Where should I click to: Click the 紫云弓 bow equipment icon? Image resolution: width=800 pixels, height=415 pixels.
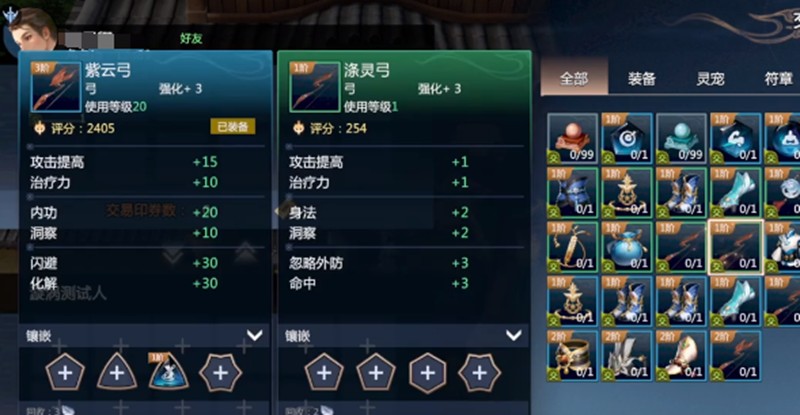click(x=56, y=87)
